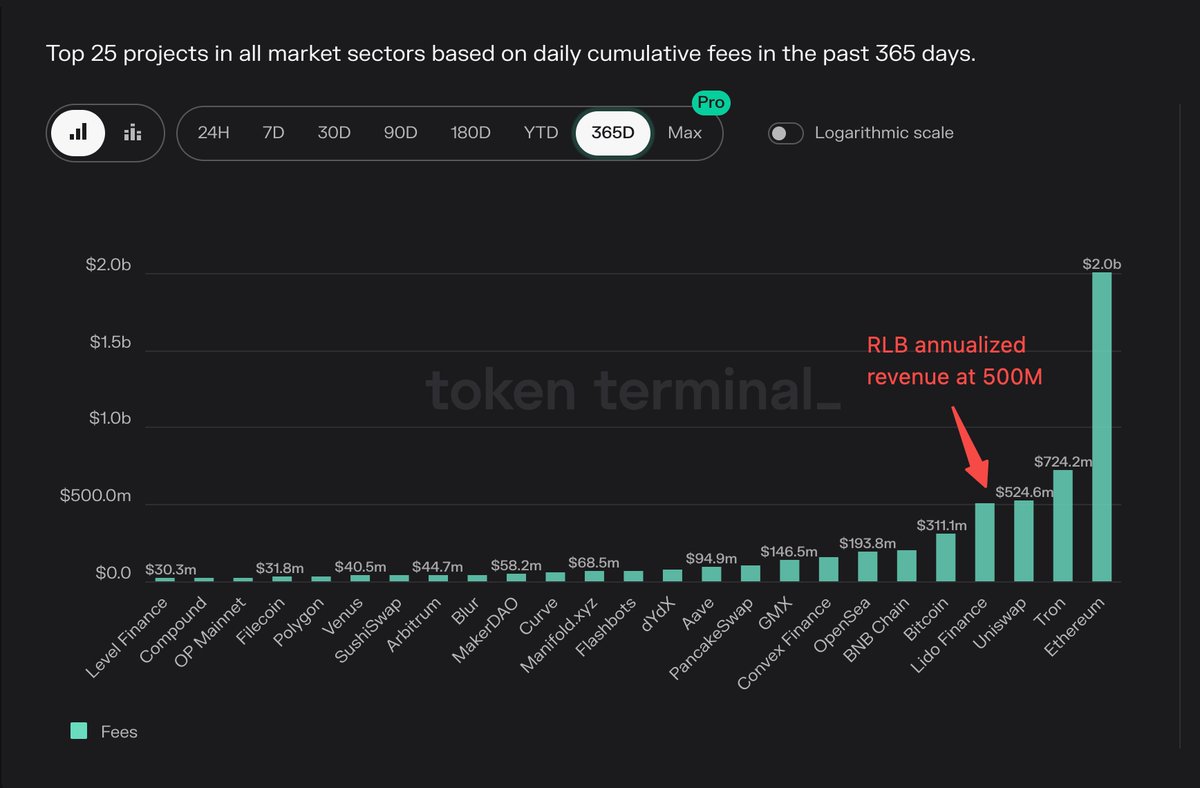Click the $40.5m value label

360,567
